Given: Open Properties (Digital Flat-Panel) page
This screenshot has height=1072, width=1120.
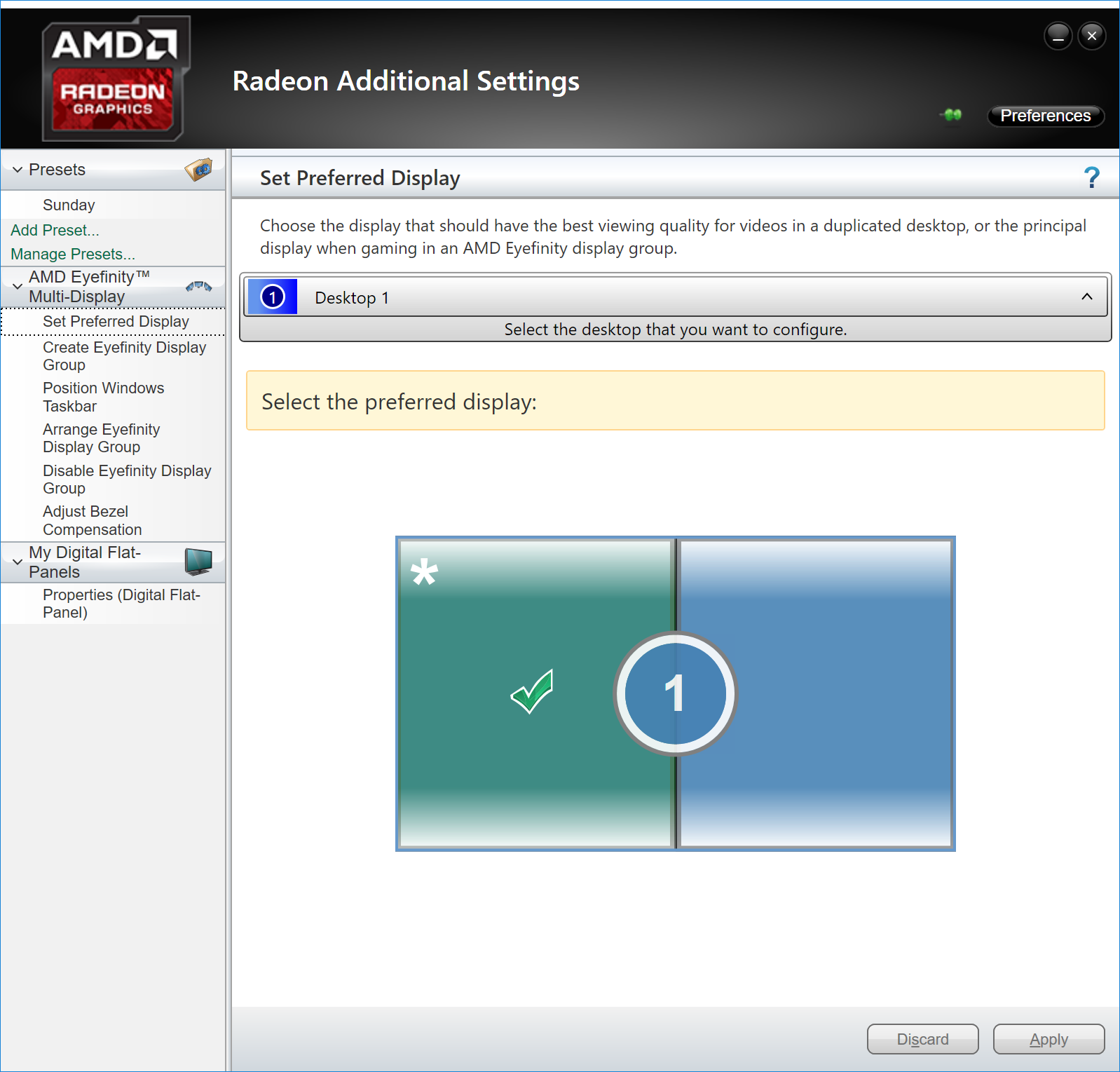Looking at the screenshot, I should pyautogui.click(x=121, y=604).
